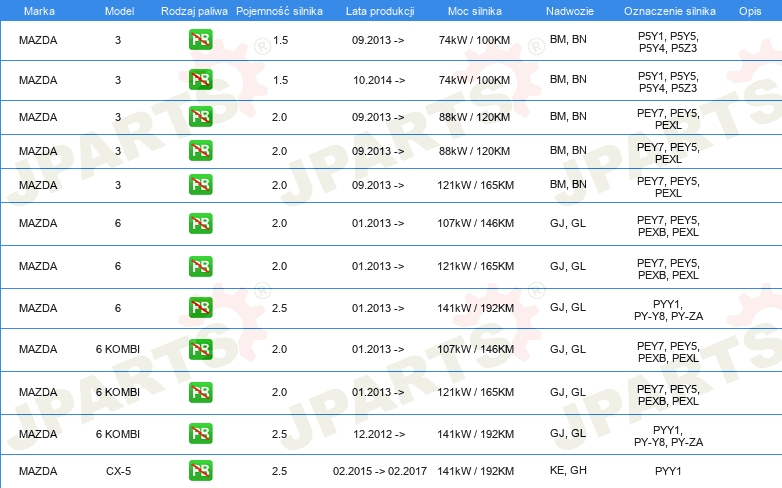Screen dimensions: 782x488
Task: Click "P5Y1, P5Y5, P5Y4, P5Z3" in 10.2014 row
Action: click(668, 82)
